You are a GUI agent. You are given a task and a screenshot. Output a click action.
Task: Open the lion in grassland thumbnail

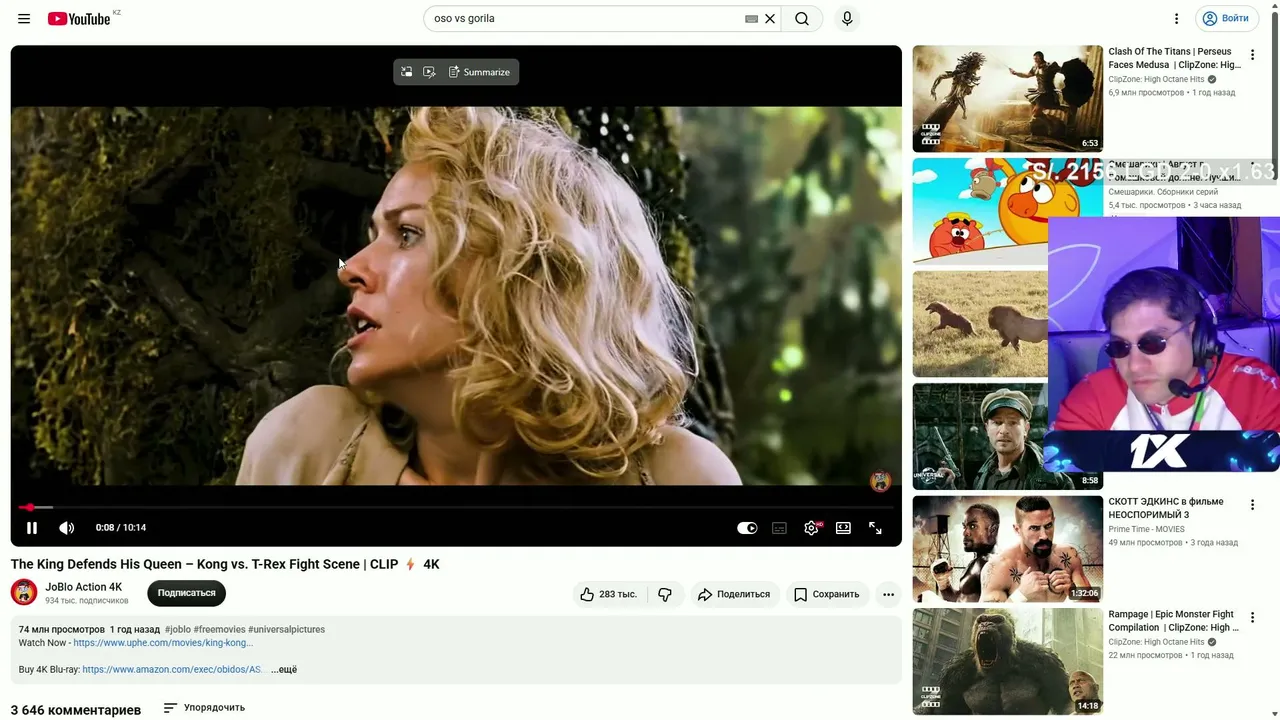[x=979, y=324]
